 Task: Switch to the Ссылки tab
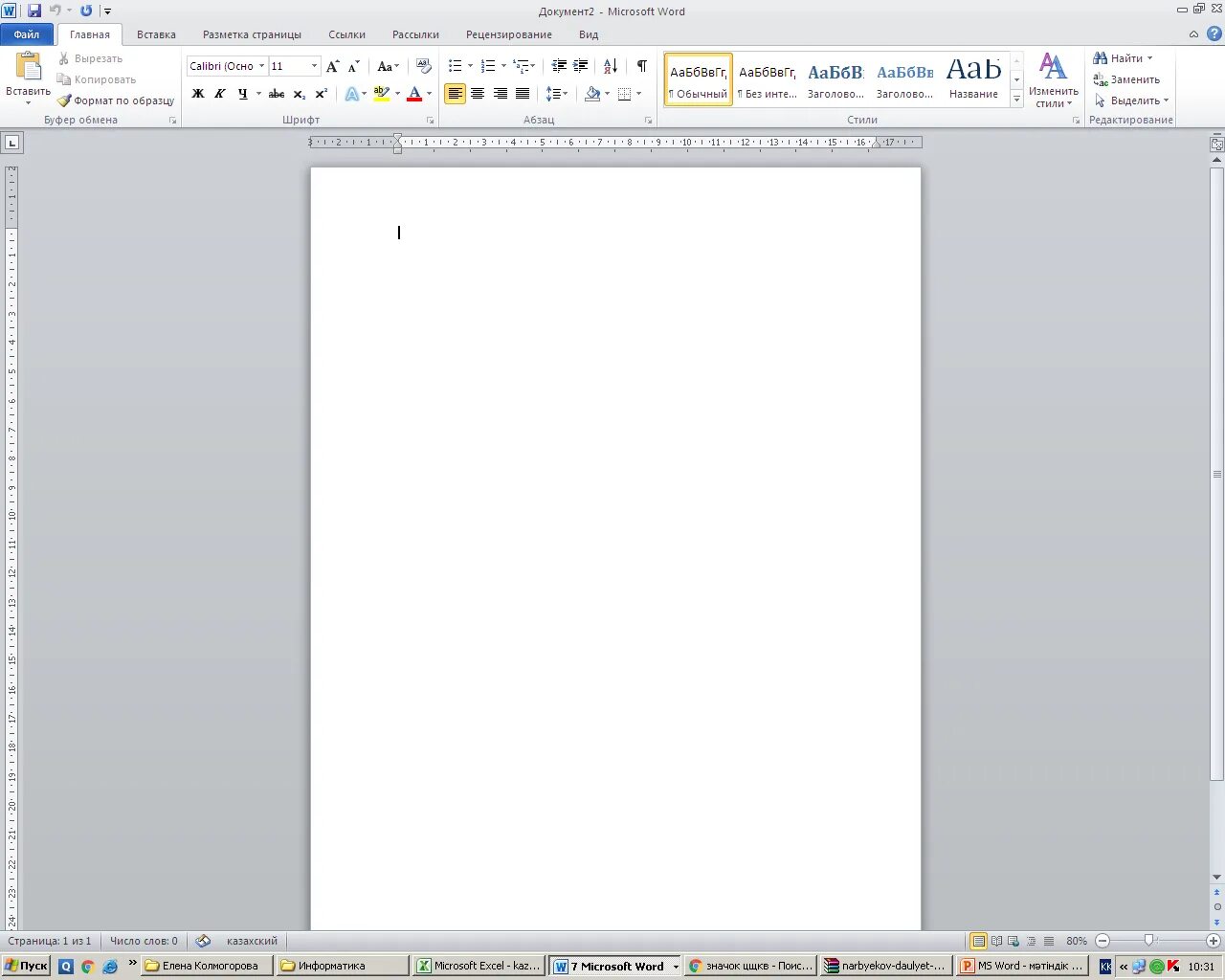[x=346, y=34]
